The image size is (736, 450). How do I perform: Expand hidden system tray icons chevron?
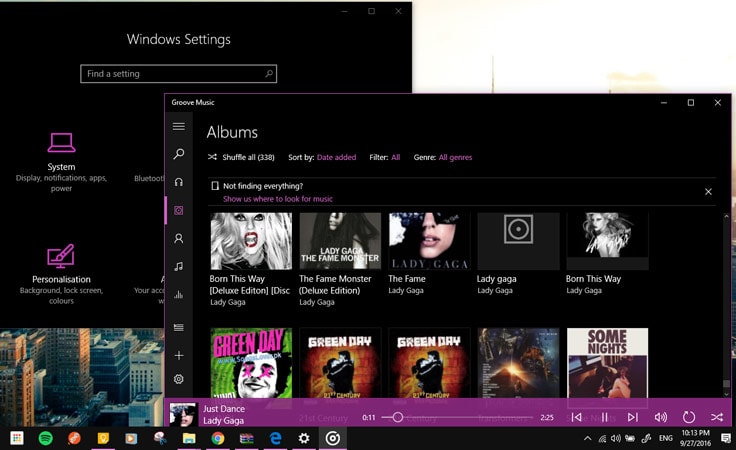tap(587, 438)
